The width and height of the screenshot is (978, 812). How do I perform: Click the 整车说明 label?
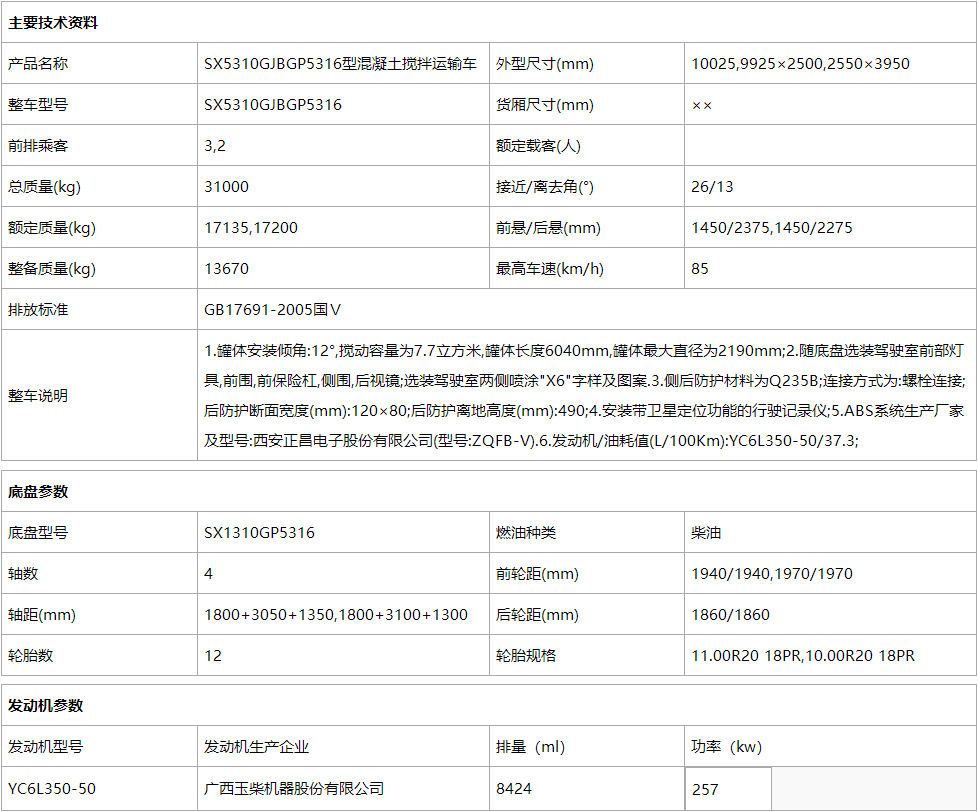(38, 395)
